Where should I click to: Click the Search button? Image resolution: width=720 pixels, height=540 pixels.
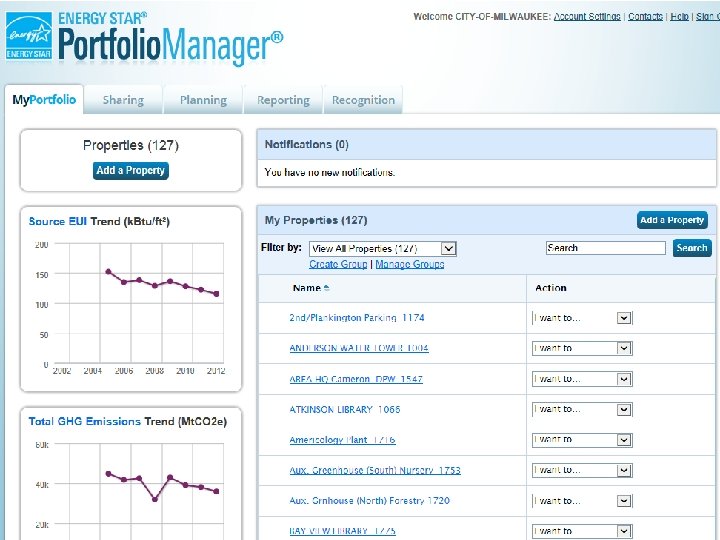(x=692, y=248)
